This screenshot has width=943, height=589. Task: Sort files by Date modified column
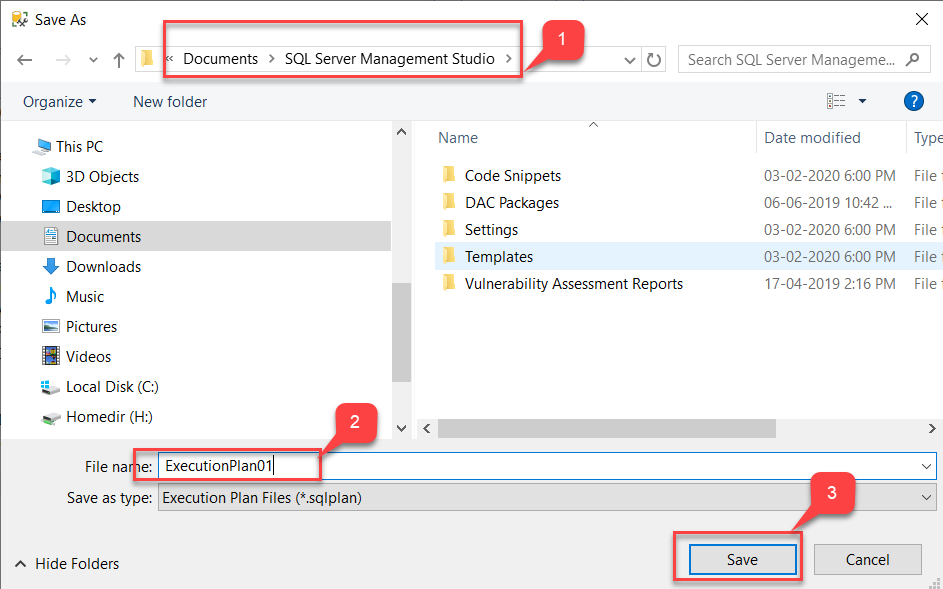coord(812,138)
